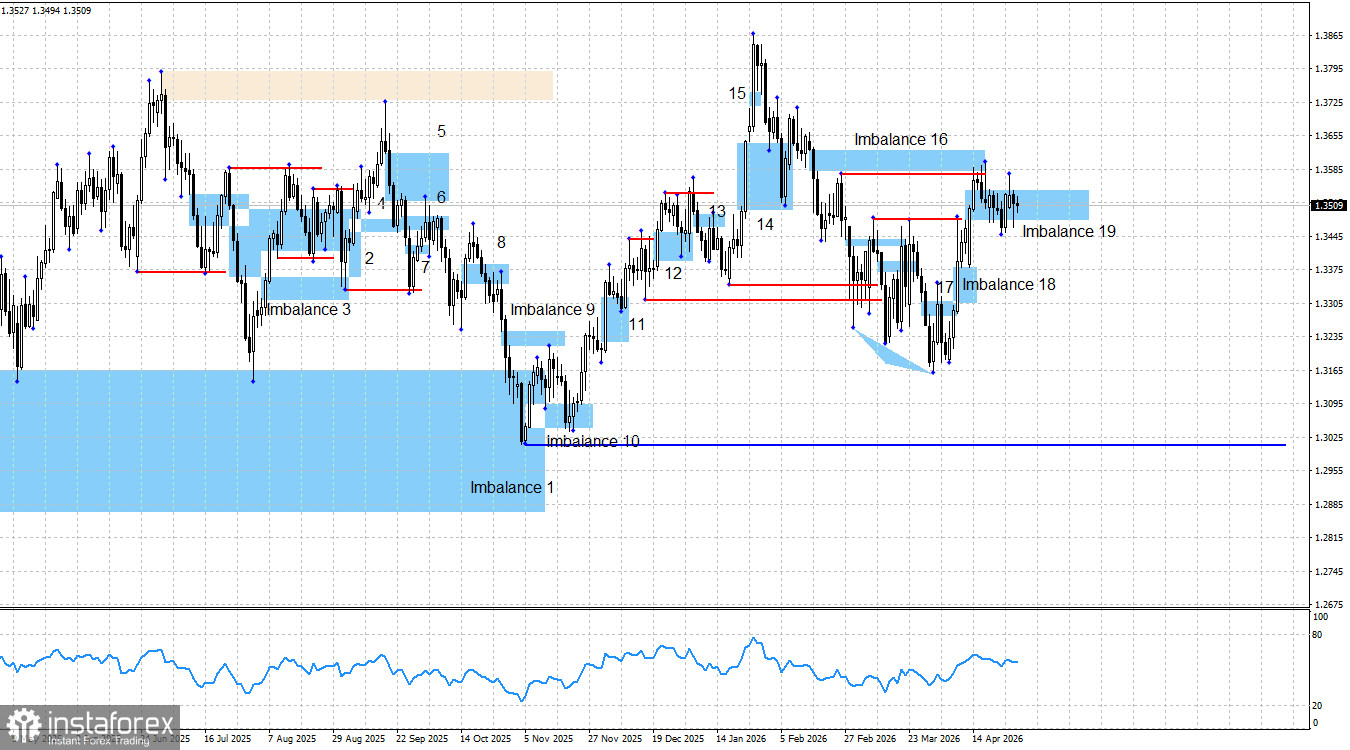Viewport: 1350px width, 750px height.
Task: Click the blue arrow marker above peak 15
Action: coord(753,33)
